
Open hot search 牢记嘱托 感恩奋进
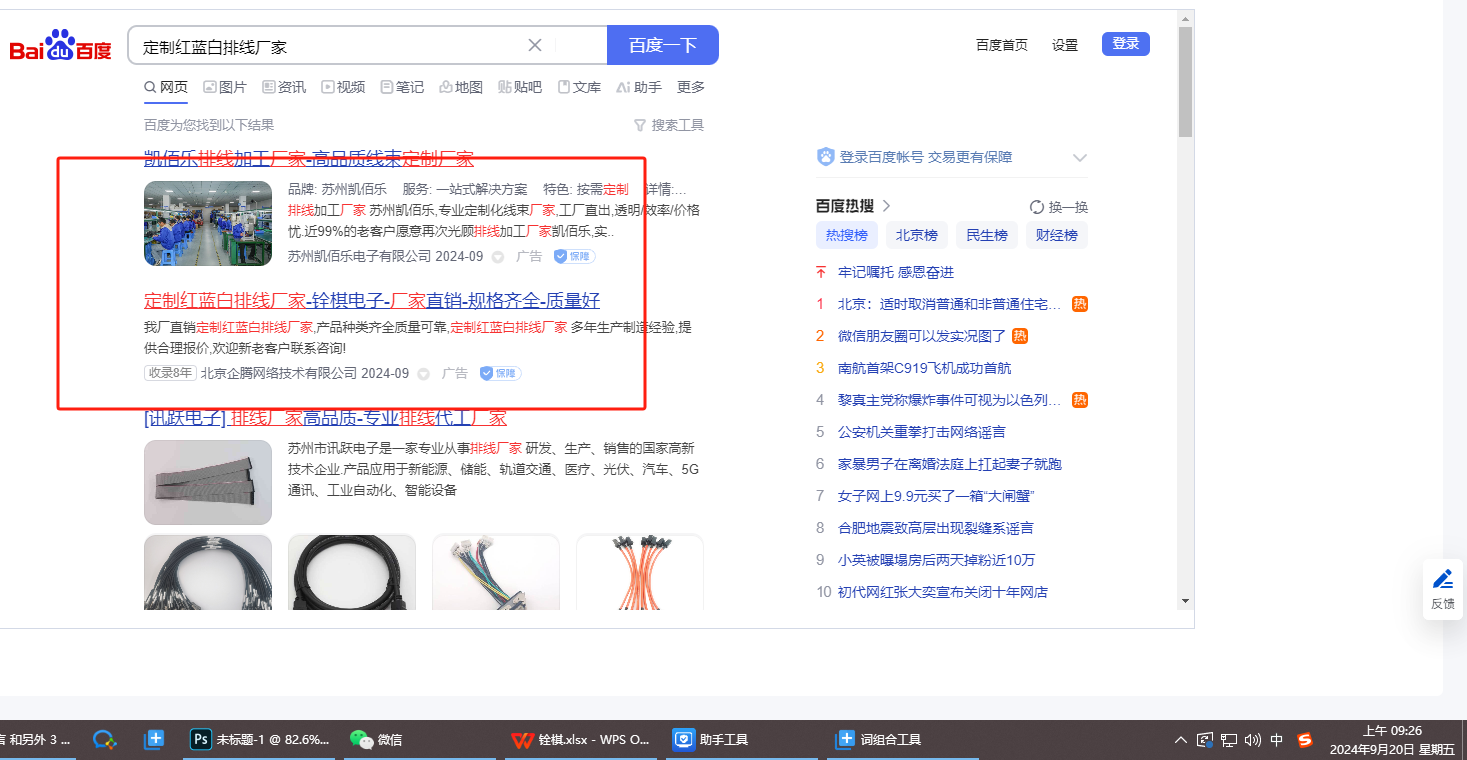point(896,272)
